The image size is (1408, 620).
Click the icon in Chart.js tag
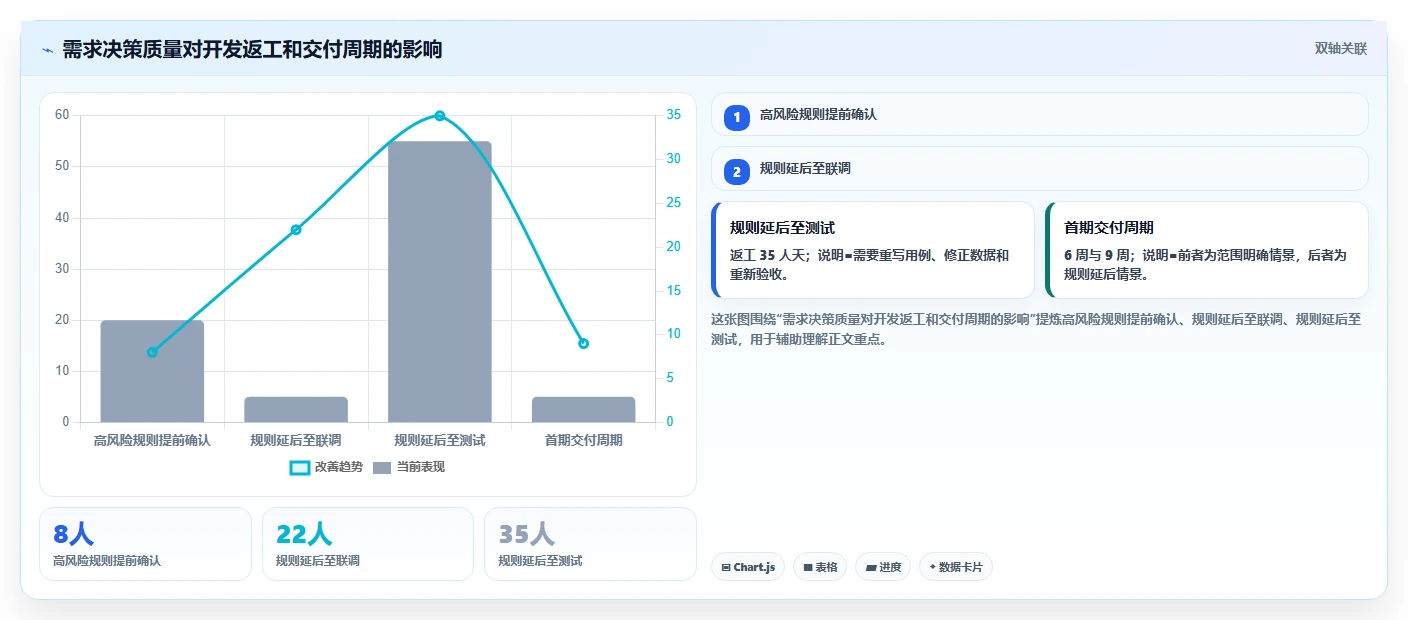click(726, 568)
